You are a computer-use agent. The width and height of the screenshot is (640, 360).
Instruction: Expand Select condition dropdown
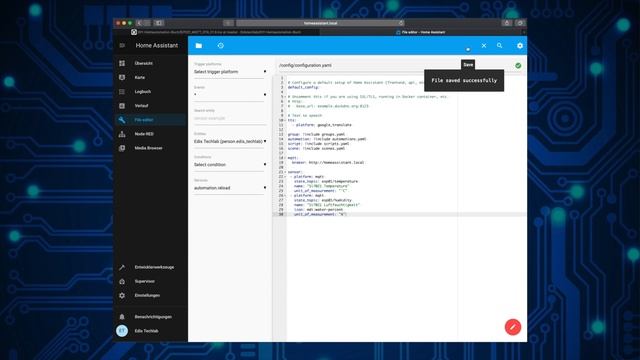click(230, 164)
